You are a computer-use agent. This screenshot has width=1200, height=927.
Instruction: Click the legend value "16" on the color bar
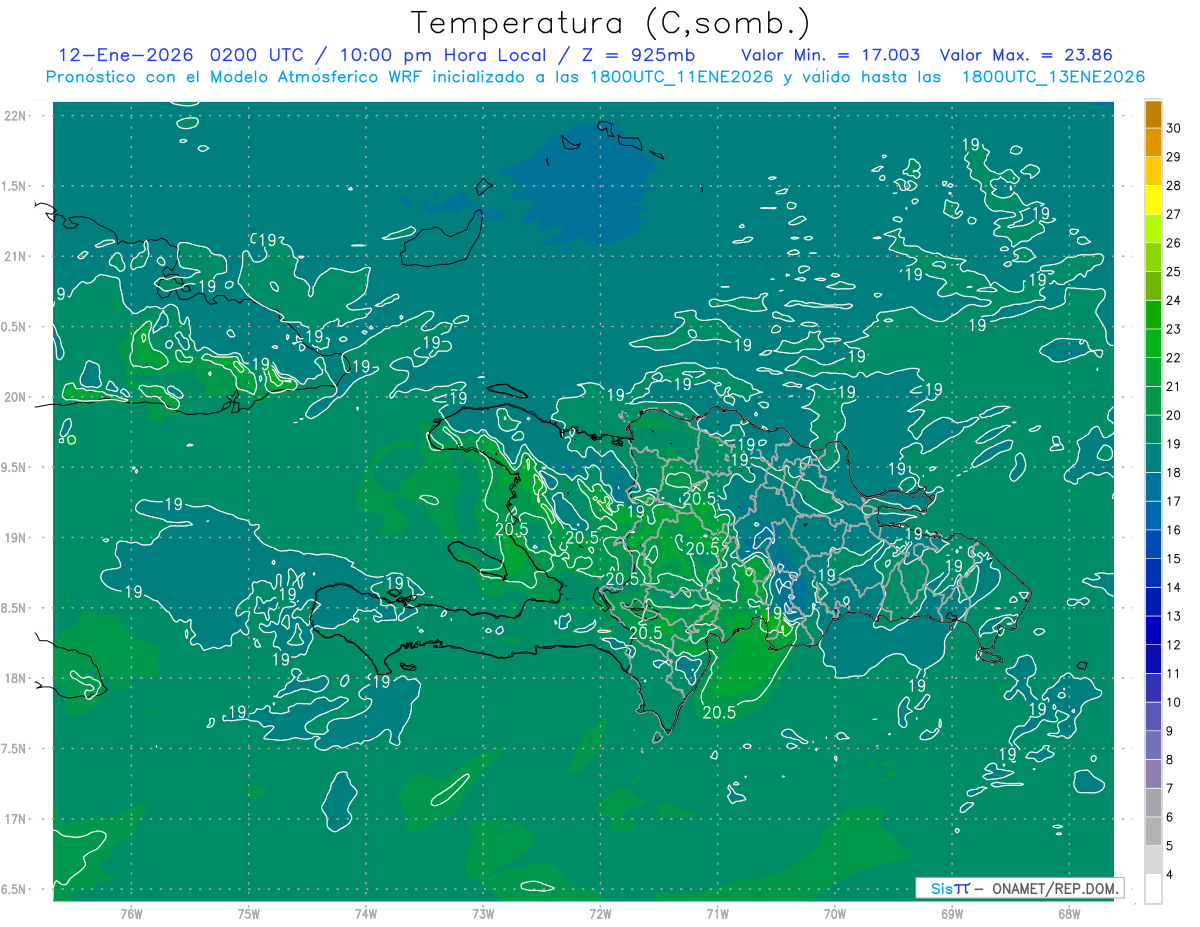(1175, 530)
